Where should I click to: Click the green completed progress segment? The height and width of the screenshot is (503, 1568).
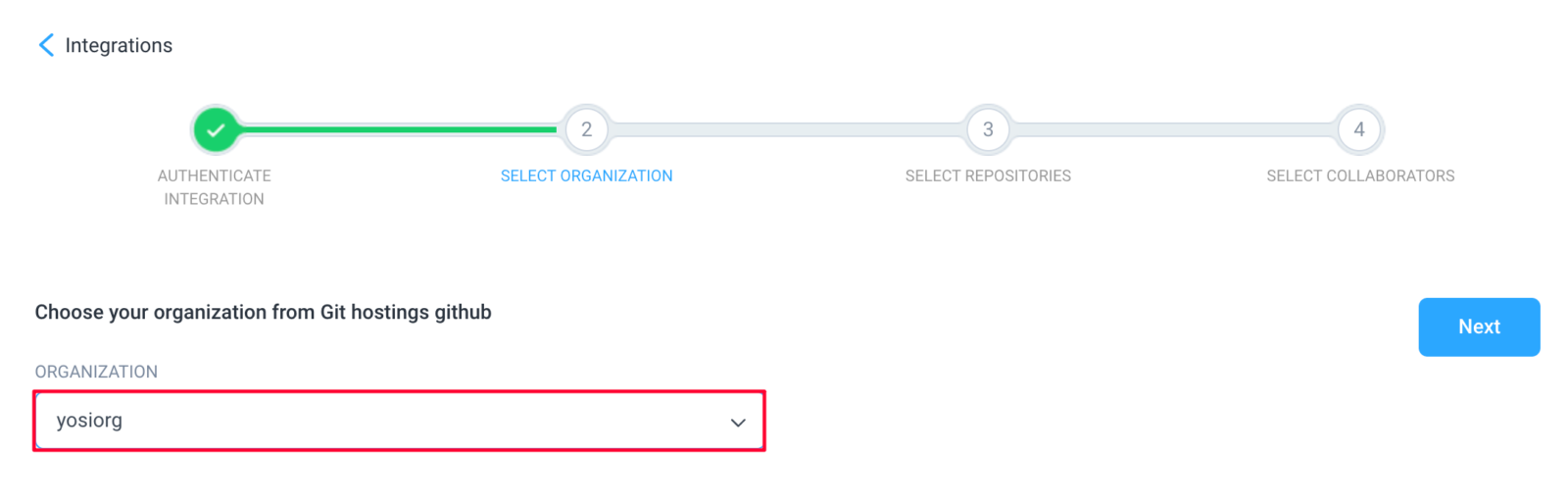point(400,129)
